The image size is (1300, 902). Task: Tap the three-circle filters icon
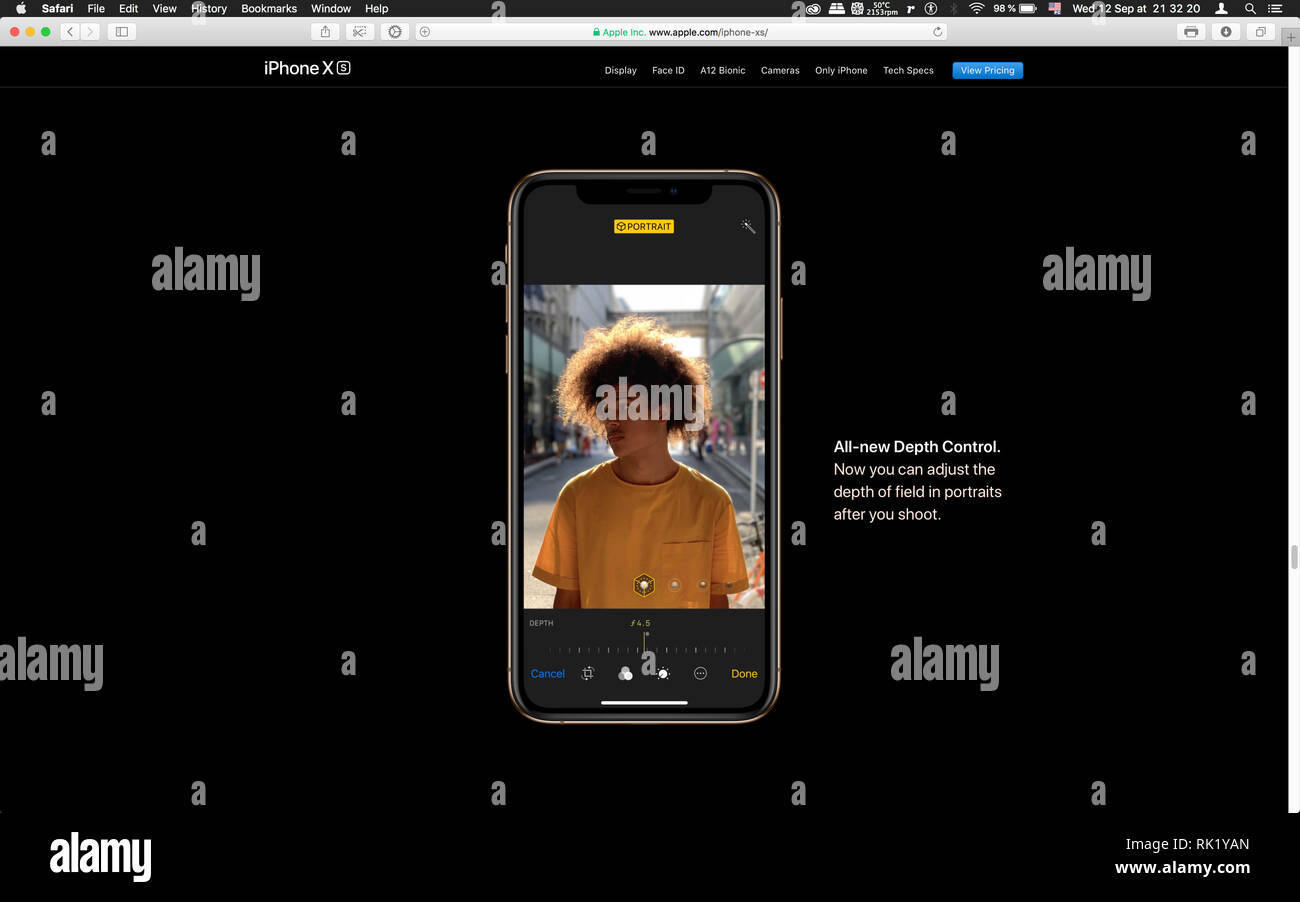625,674
